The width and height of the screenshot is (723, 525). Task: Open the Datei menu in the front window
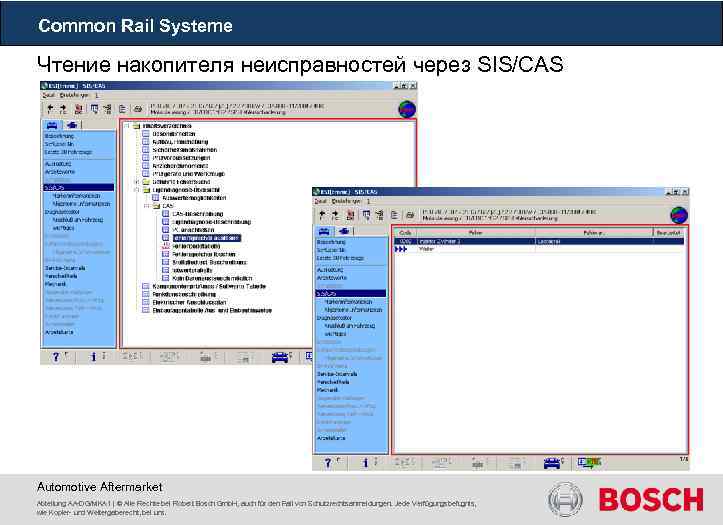click(320, 201)
